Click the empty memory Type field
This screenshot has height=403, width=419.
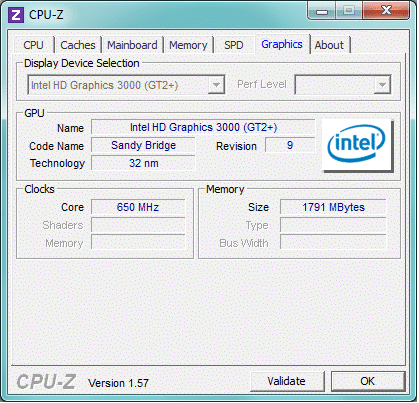(x=333, y=225)
